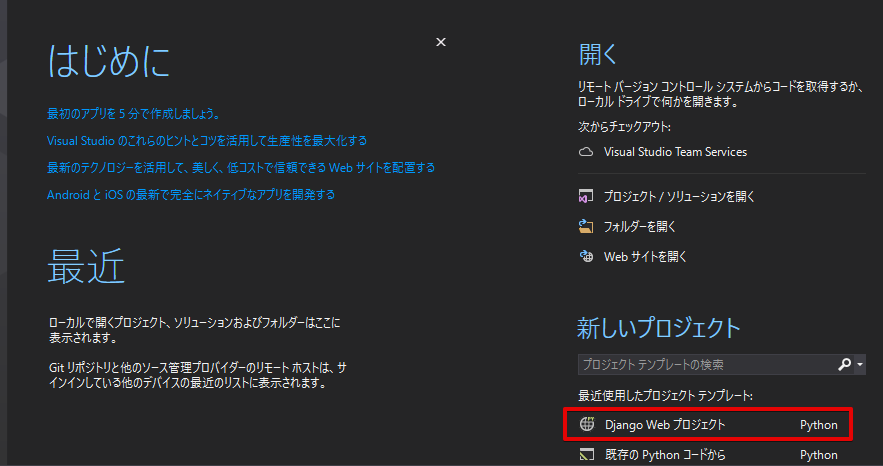883x466 pixels.
Task: Close the はじめに section with the X
Action: (441, 42)
